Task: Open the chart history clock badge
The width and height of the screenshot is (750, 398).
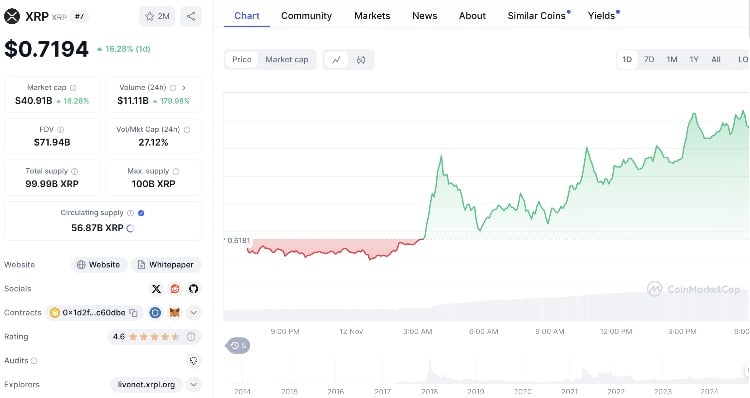Action: (x=237, y=345)
